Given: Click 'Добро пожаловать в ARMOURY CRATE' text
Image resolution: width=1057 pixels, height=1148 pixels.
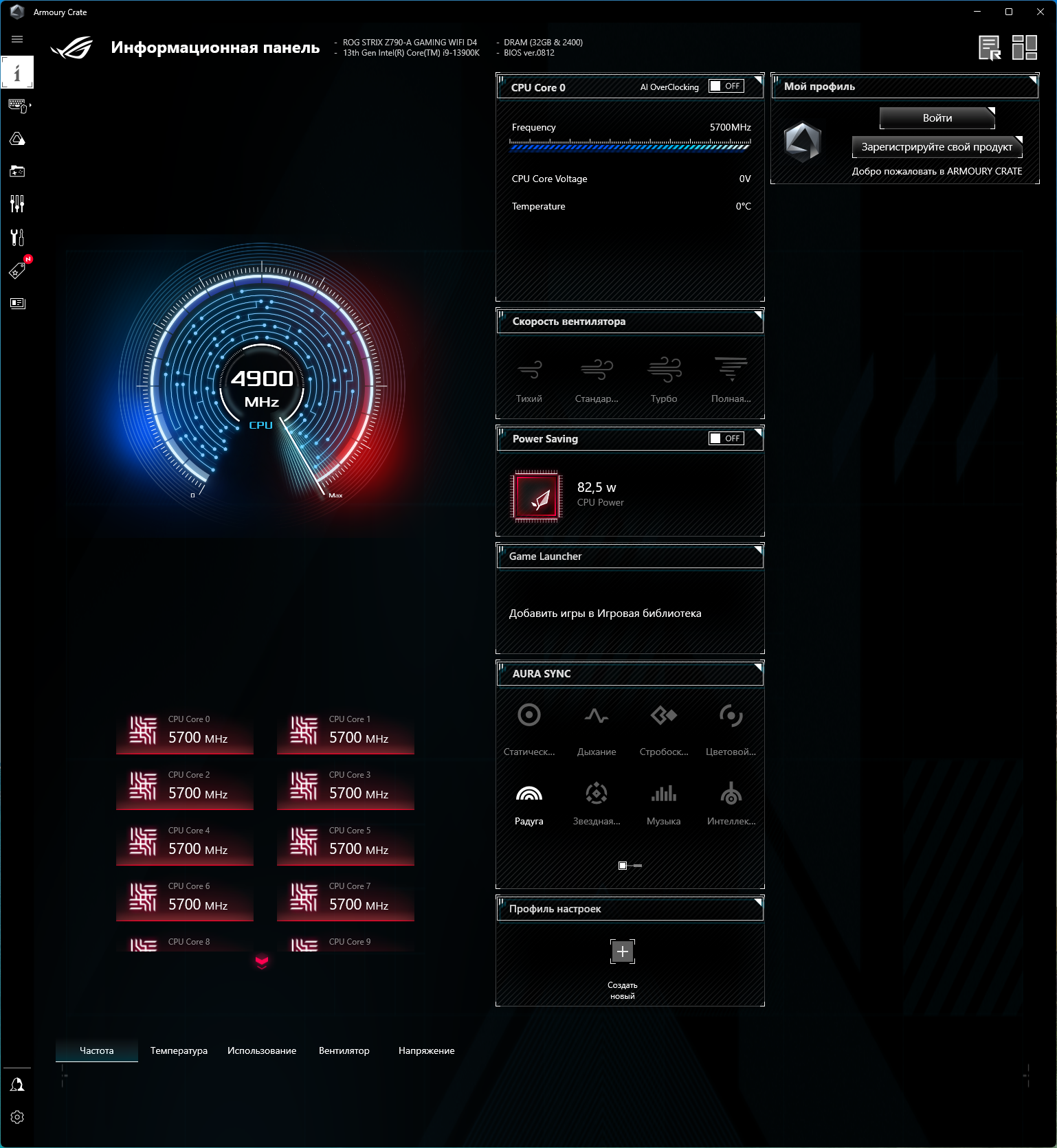Looking at the screenshot, I should (x=937, y=171).
